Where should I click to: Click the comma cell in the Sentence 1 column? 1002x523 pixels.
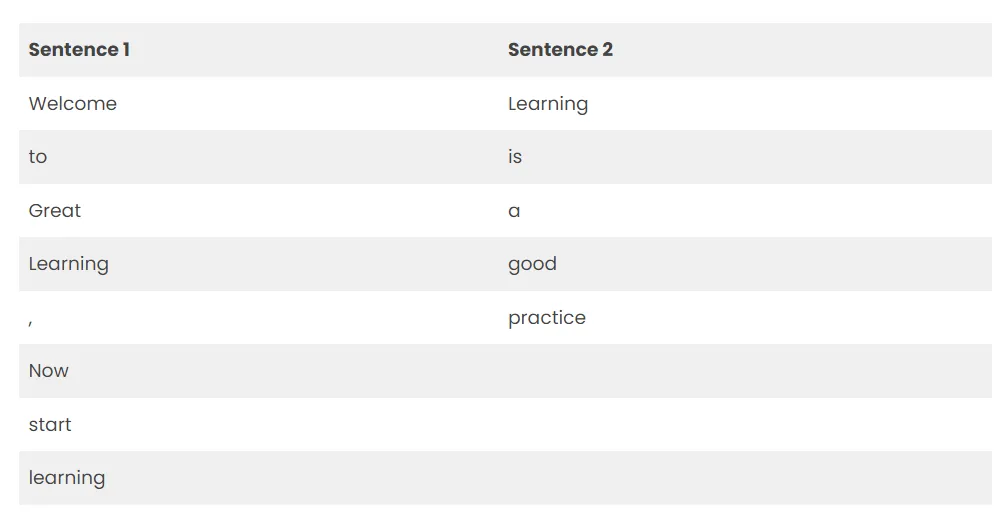click(x=31, y=319)
